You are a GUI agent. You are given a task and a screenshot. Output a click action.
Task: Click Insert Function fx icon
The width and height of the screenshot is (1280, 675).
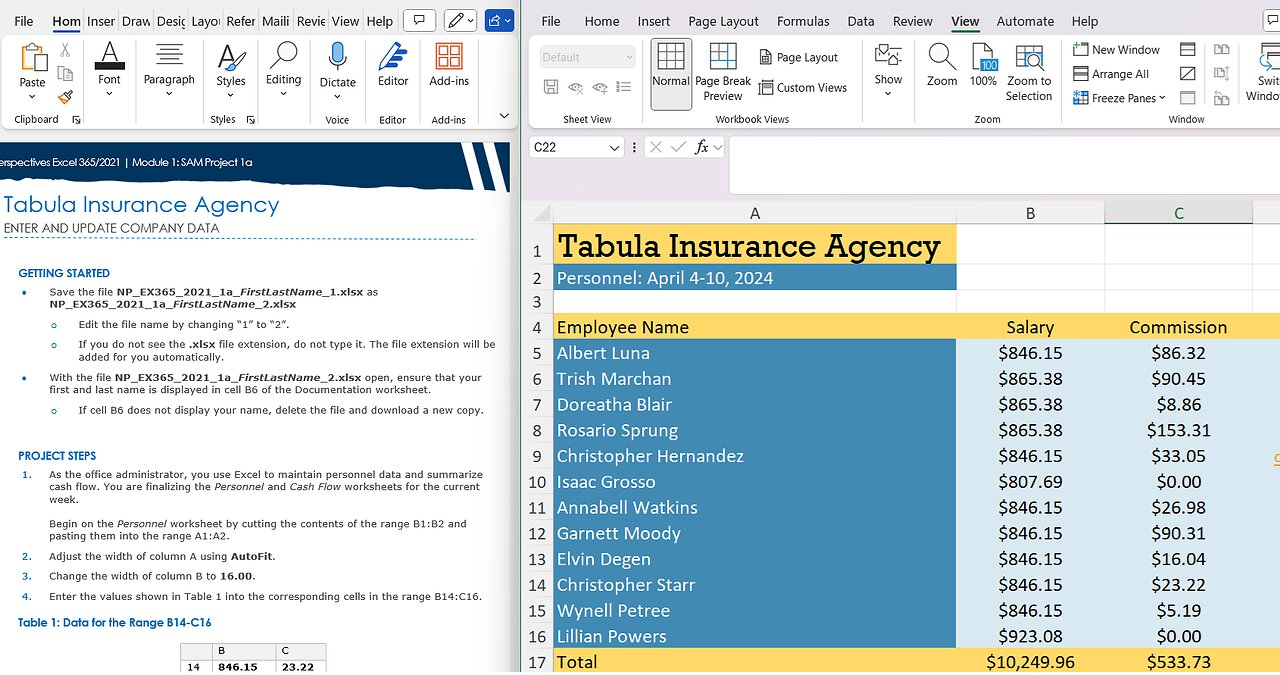click(x=703, y=147)
